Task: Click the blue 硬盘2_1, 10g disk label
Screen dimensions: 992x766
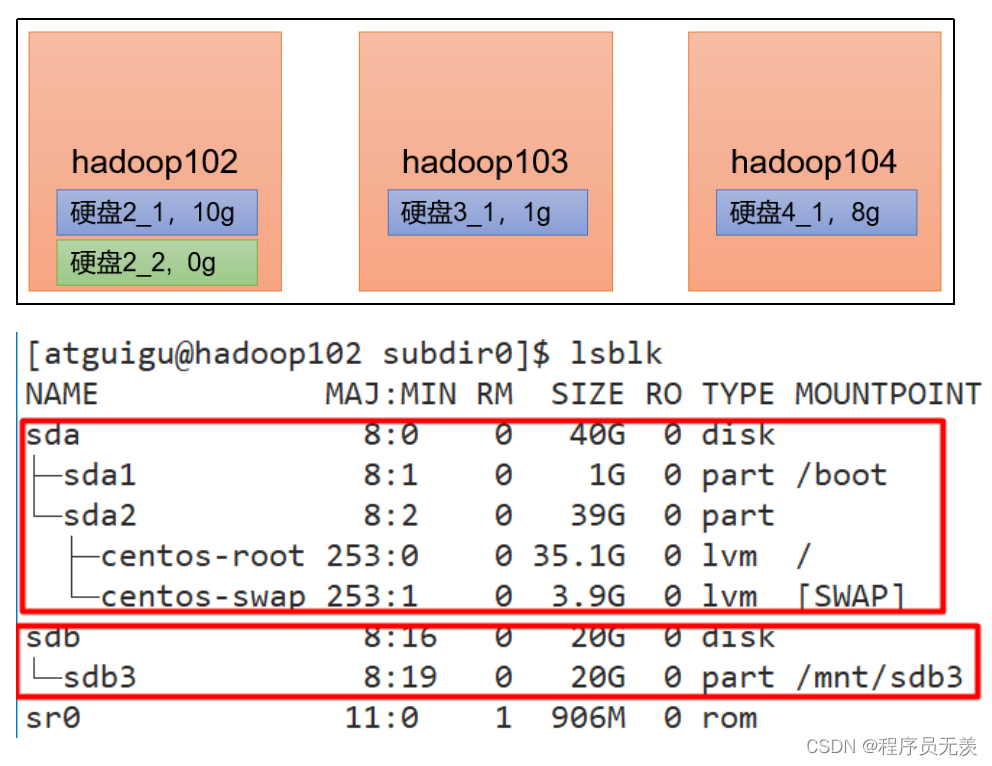Action: click(x=156, y=211)
